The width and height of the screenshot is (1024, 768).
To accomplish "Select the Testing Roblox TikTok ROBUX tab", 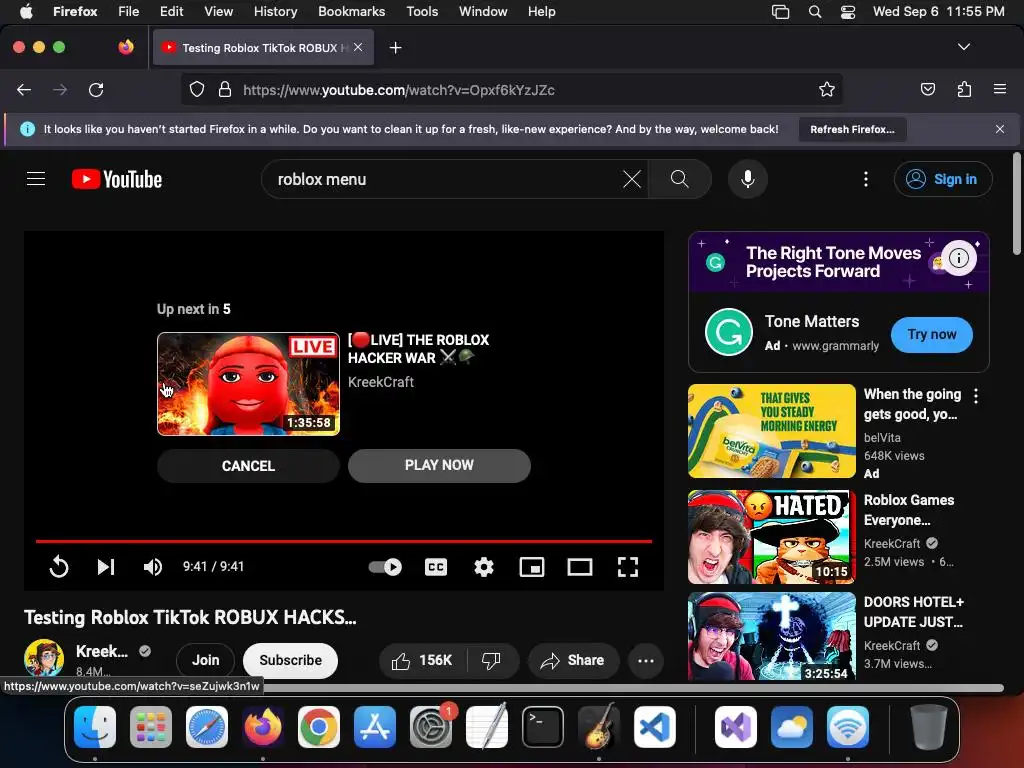I will tap(263, 48).
